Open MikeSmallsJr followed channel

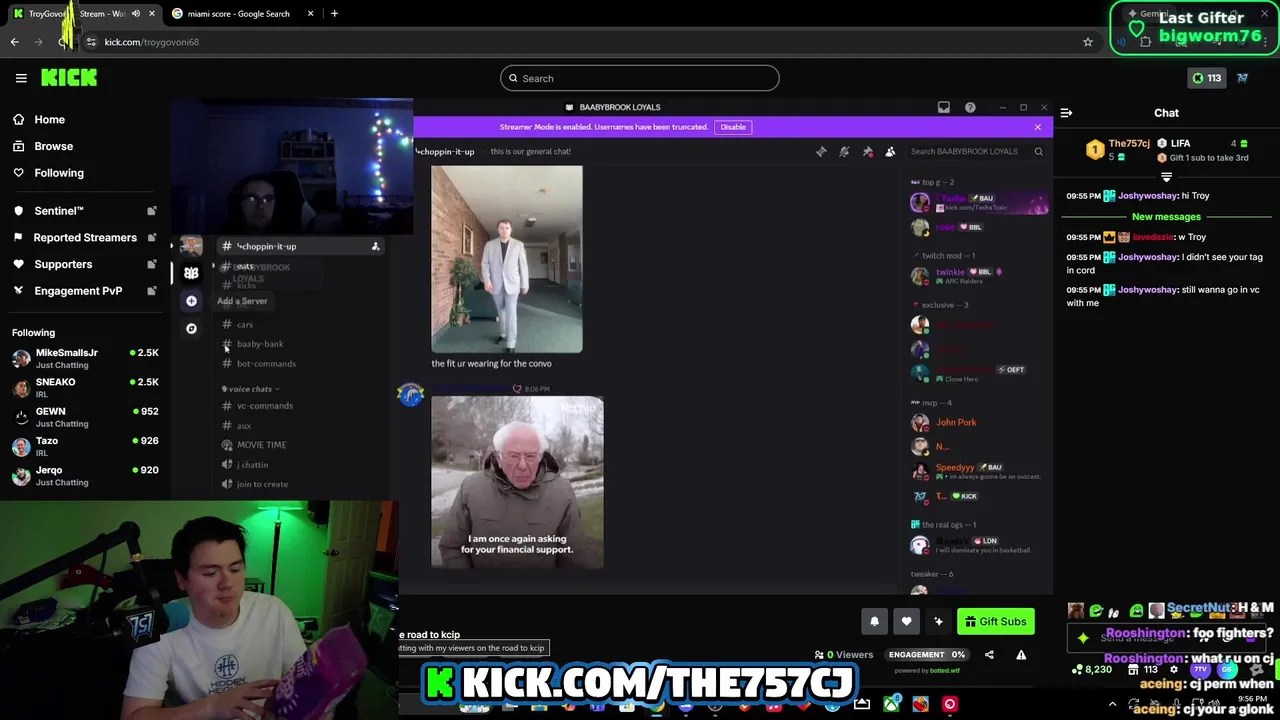[85, 358]
